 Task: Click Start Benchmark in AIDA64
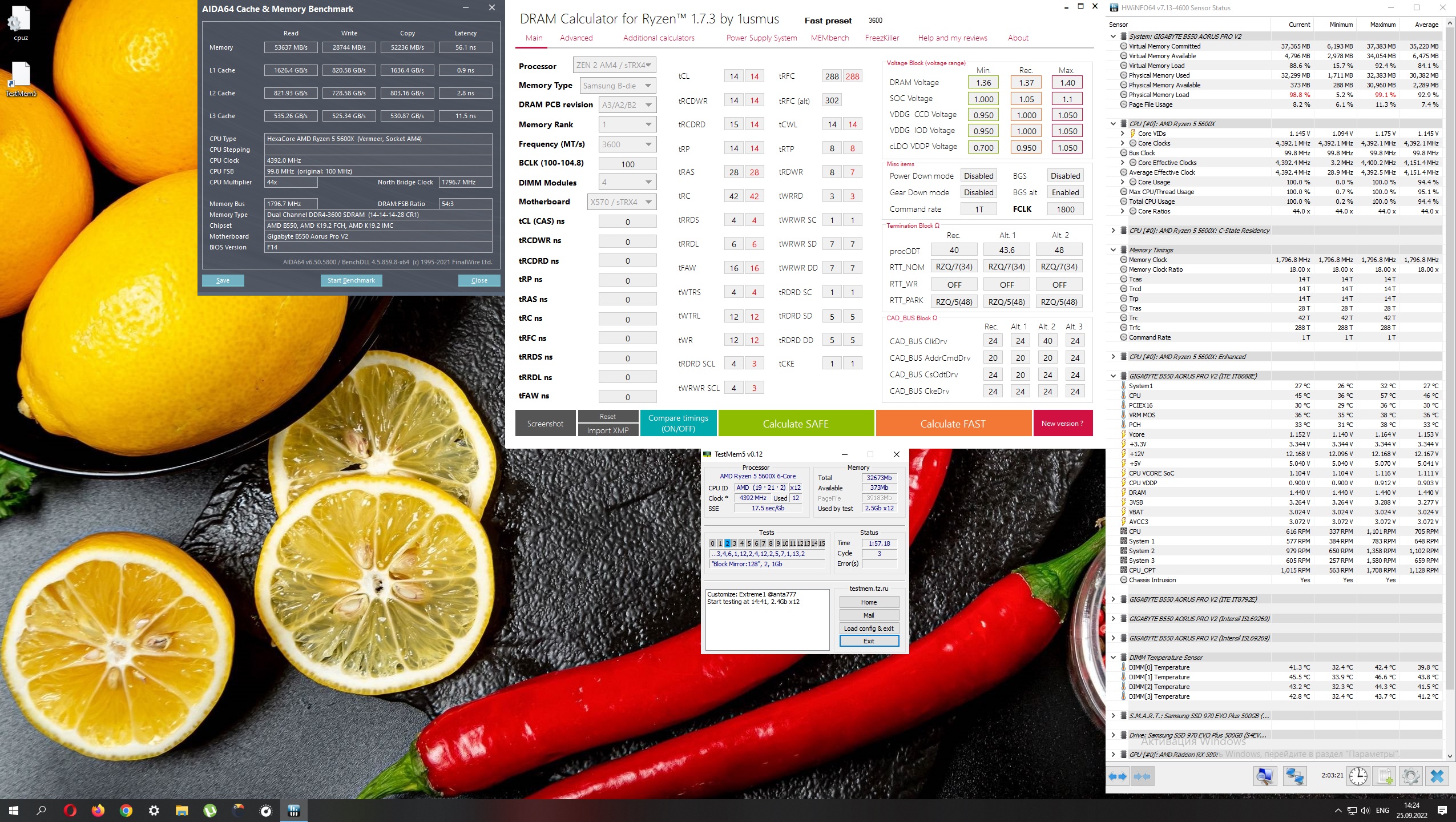click(351, 280)
